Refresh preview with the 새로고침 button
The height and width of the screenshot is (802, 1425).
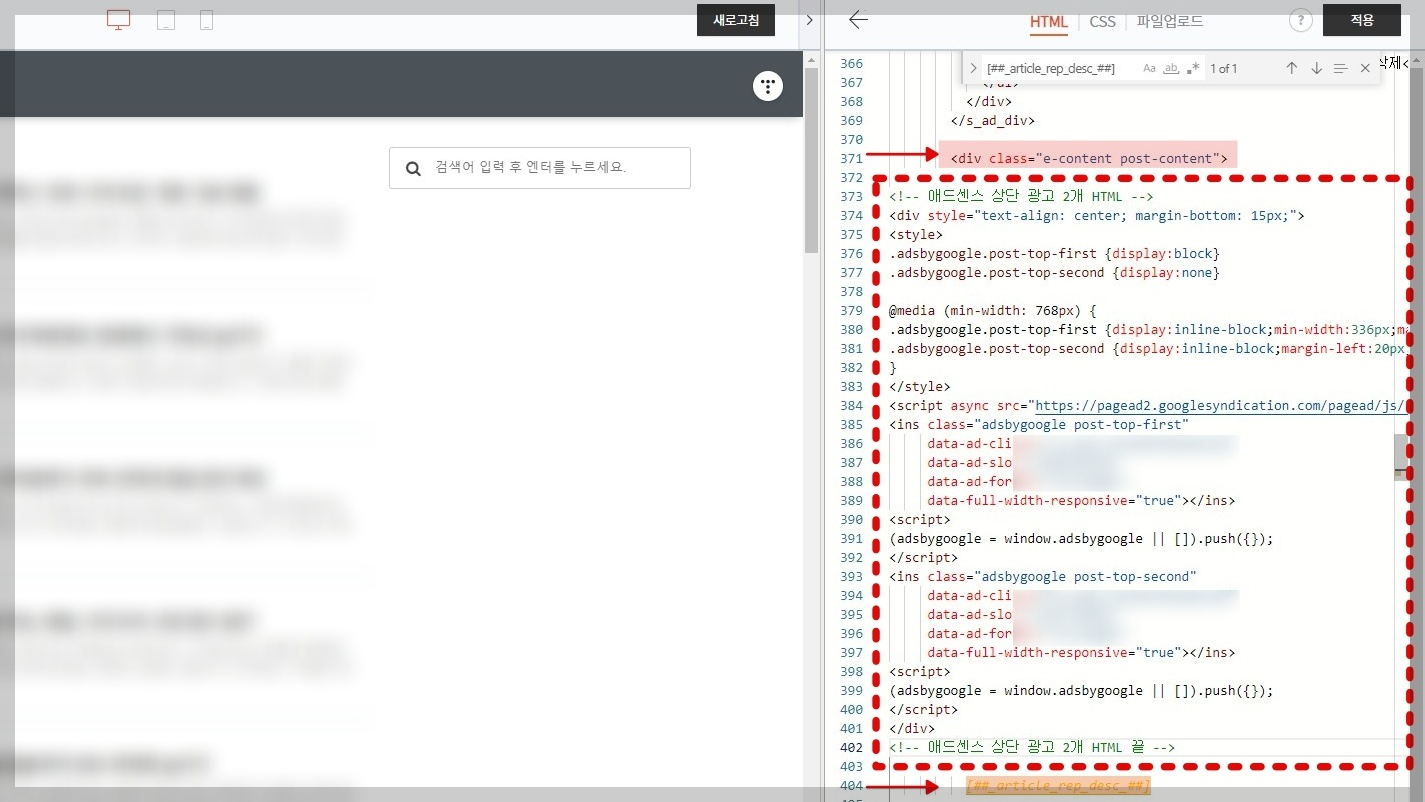tap(735, 20)
